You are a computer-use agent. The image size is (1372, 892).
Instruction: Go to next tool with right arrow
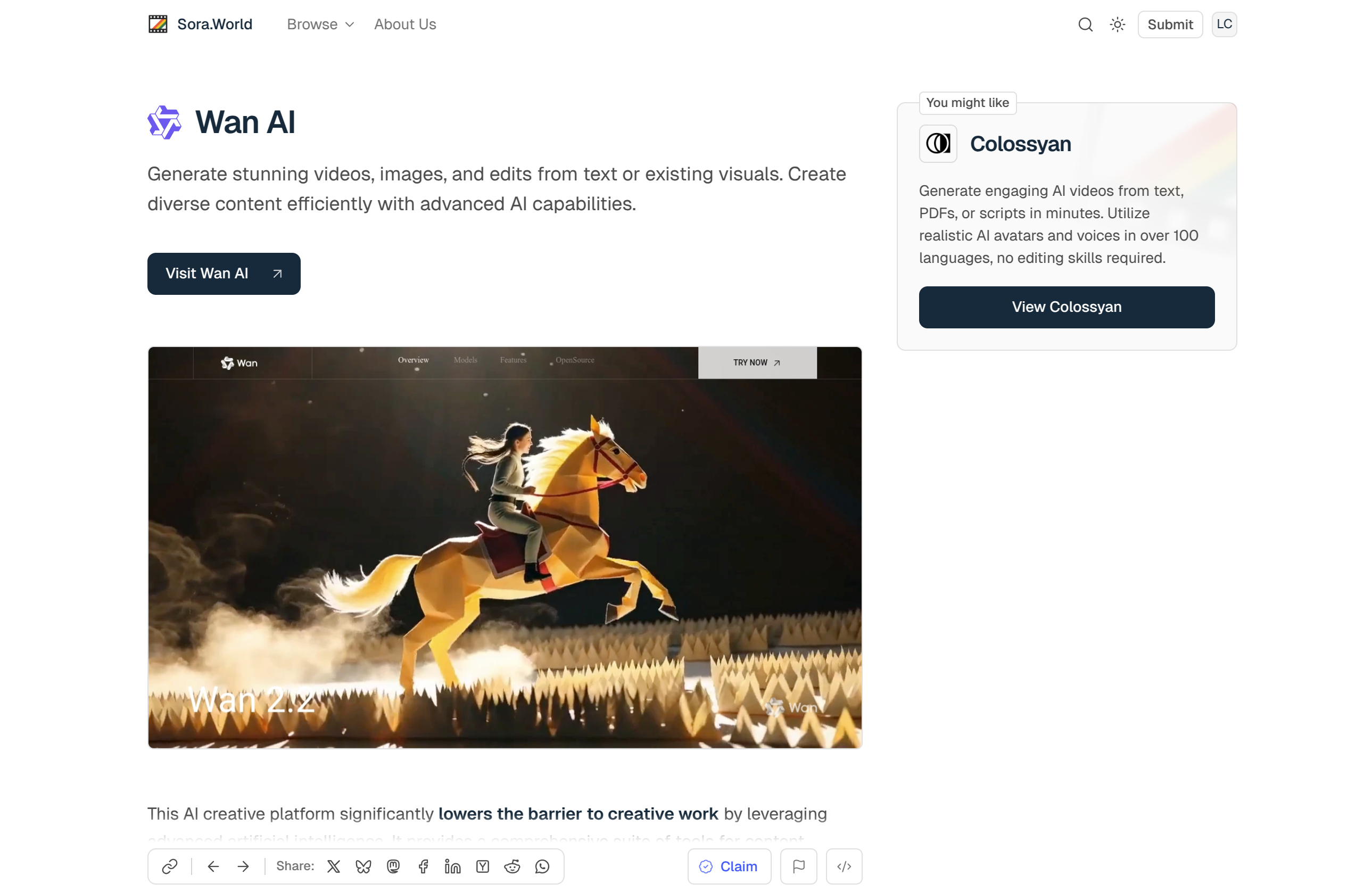click(x=243, y=866)
